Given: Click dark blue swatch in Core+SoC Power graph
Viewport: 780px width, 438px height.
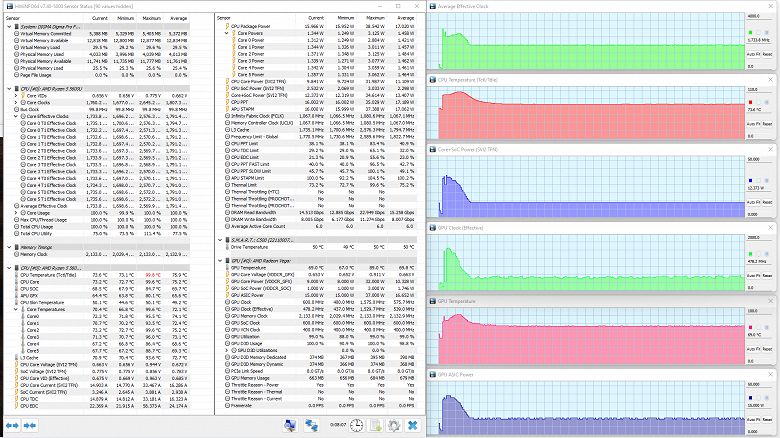Looking at the screenshot, I should (x=751, y=181).
